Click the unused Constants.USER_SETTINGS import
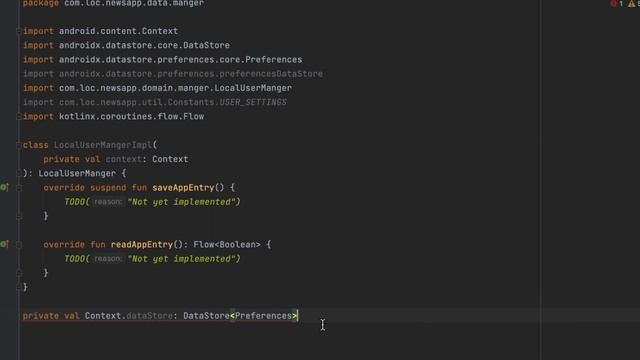The width and height of the screenshot is (640, 360). 173,102
